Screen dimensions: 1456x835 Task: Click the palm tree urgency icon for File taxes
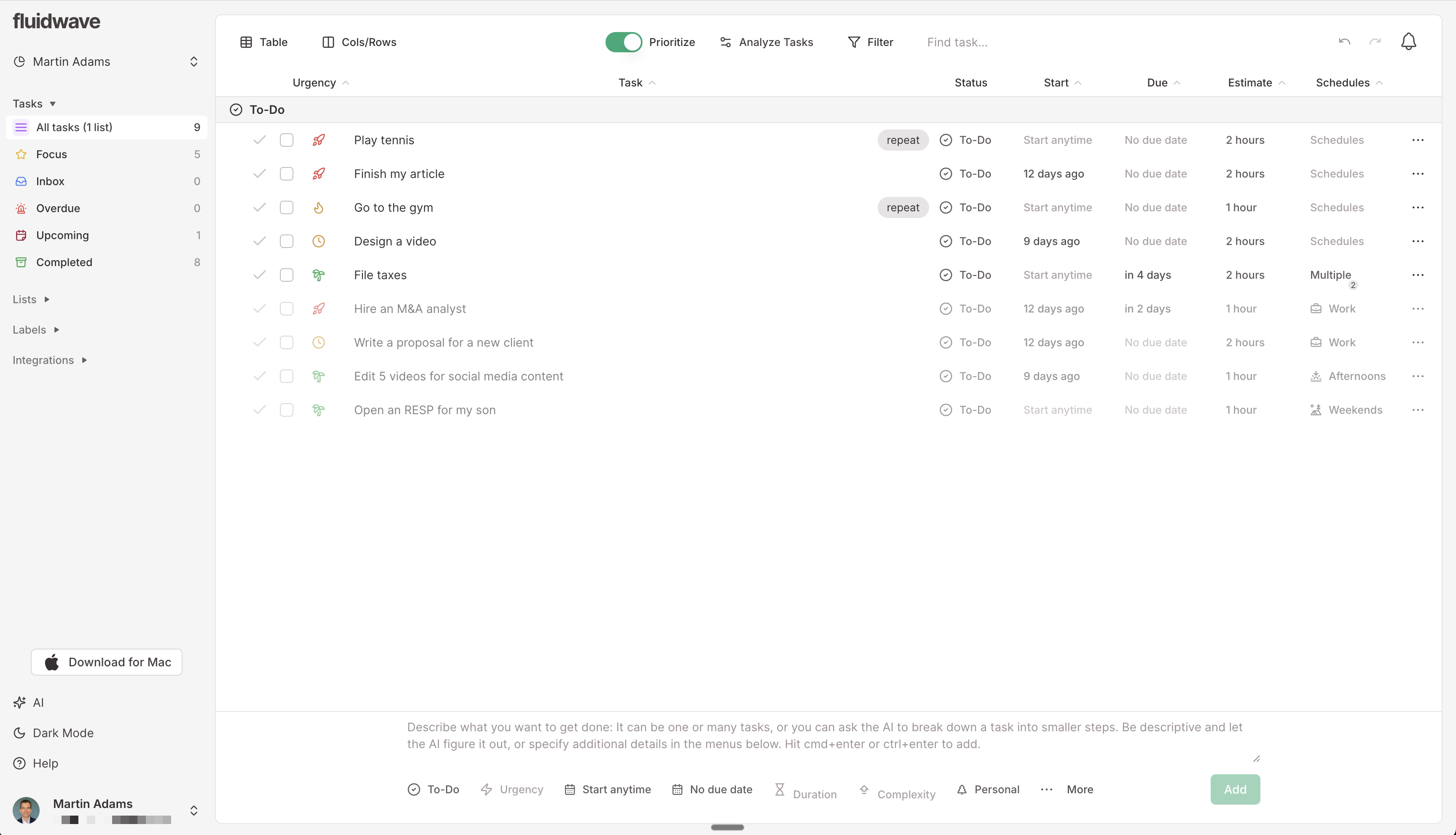pyautogui.click(x=319, y=275)
